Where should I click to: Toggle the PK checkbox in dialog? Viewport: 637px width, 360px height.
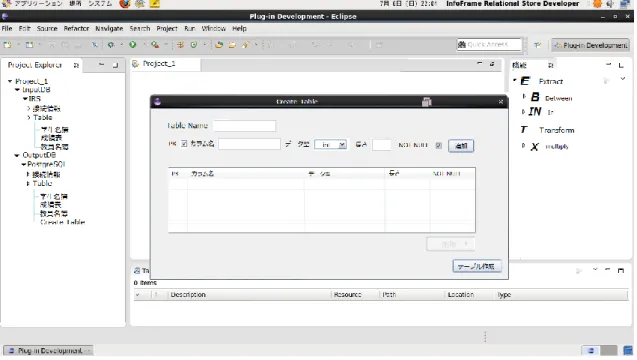(x=184, y=144)
